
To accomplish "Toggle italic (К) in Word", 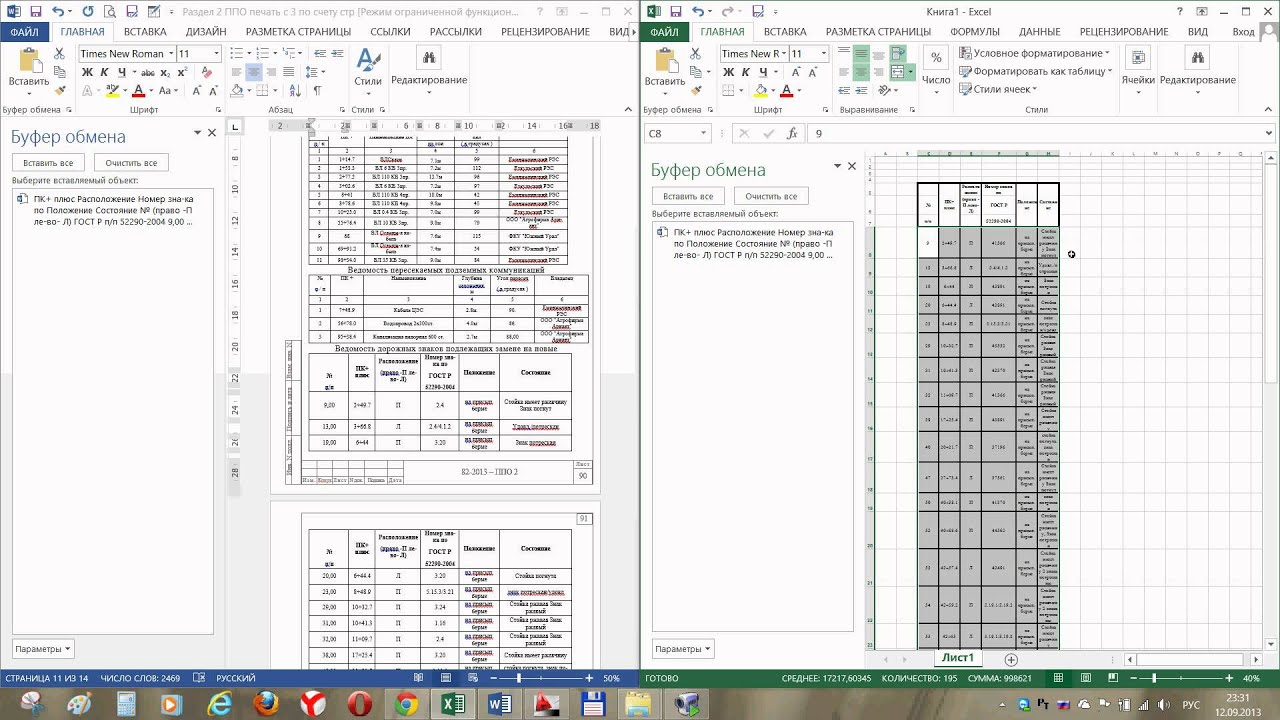I will [x=103, y=72].
